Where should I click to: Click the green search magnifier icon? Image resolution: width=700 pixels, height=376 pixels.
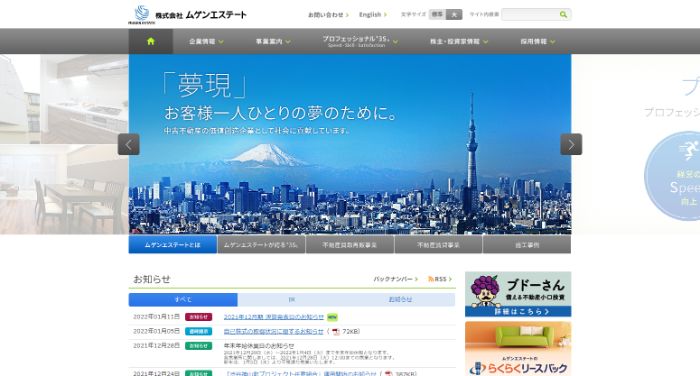[563, 15]
